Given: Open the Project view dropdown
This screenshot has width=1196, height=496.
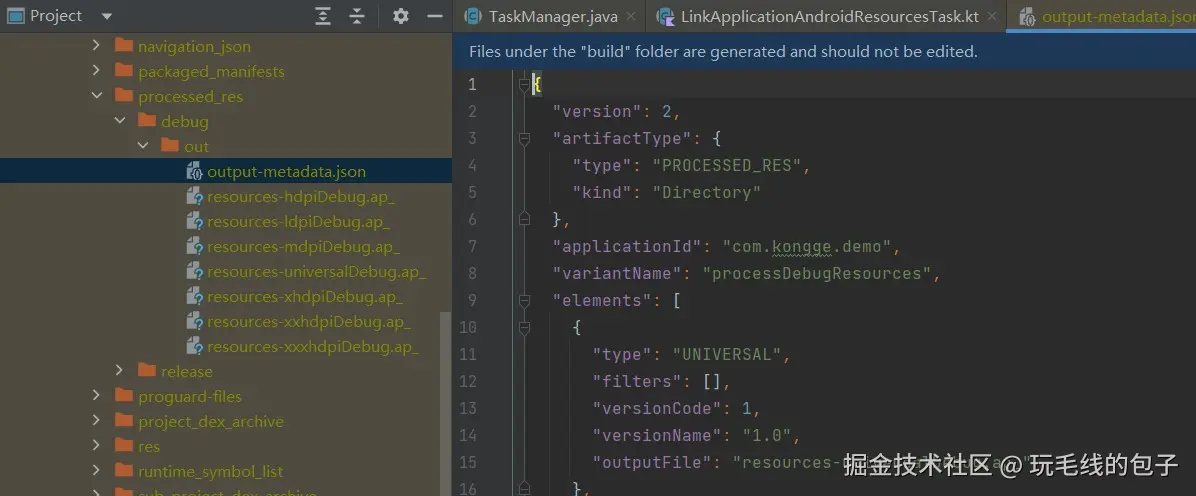Looking at the screenshot, I should [x=106, y=16].
